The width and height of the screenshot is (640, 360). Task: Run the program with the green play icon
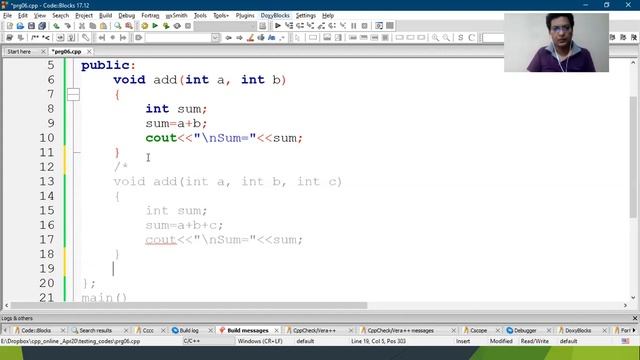155,26
